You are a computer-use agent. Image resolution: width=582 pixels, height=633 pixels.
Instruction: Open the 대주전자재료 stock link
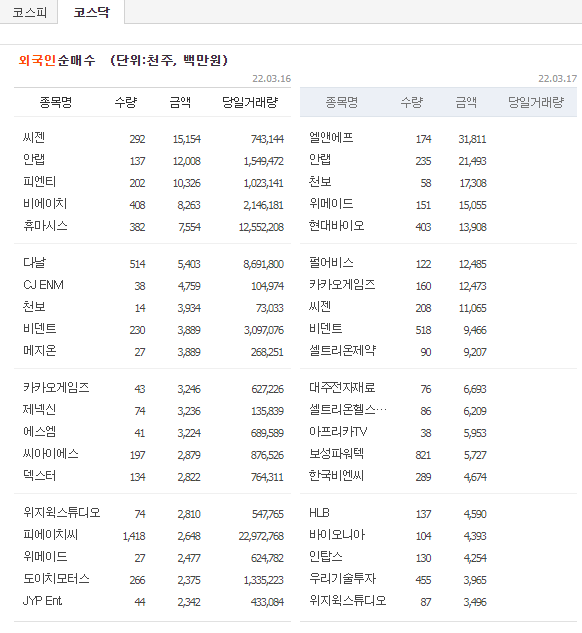pos(342,388)
